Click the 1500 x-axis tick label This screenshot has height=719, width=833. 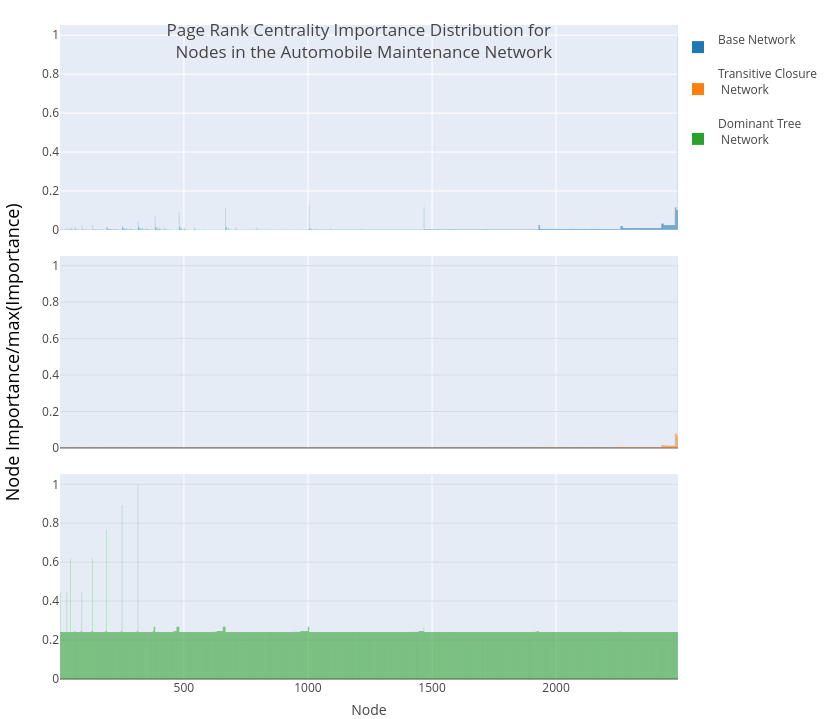pyautogui.click(x=432, y=688)
